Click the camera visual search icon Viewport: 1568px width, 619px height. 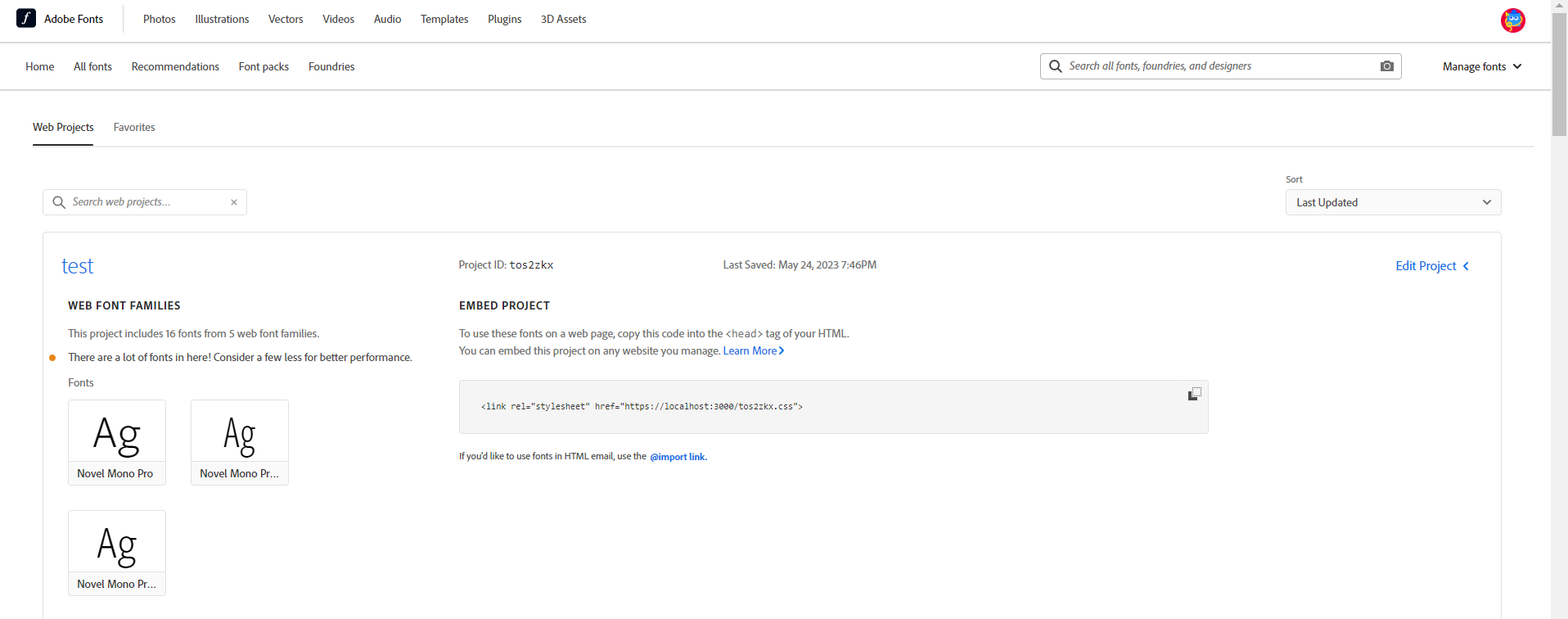pos(1386,66)
